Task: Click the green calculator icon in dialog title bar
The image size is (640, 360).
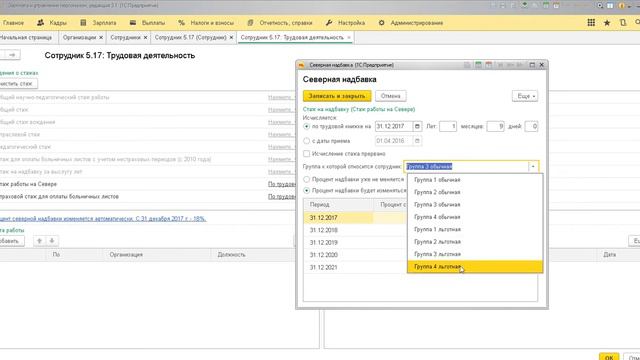Action: tap(478, 65)
